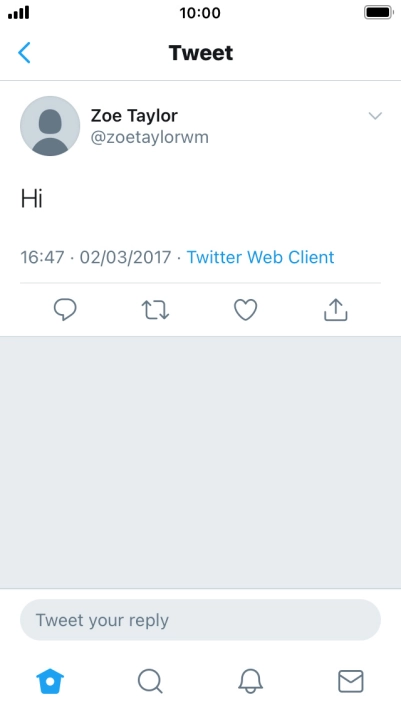
Task: Go back using the blue back arrow
Action: click(x=24, y=53)
